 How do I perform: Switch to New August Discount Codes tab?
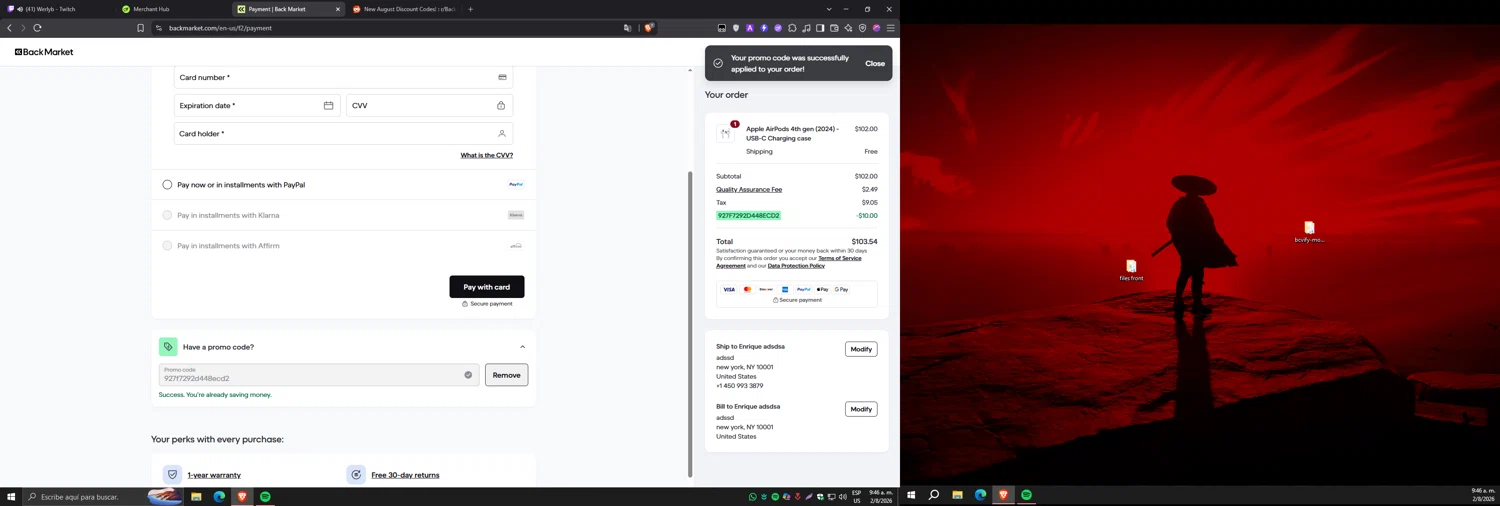tap(404, 9)
